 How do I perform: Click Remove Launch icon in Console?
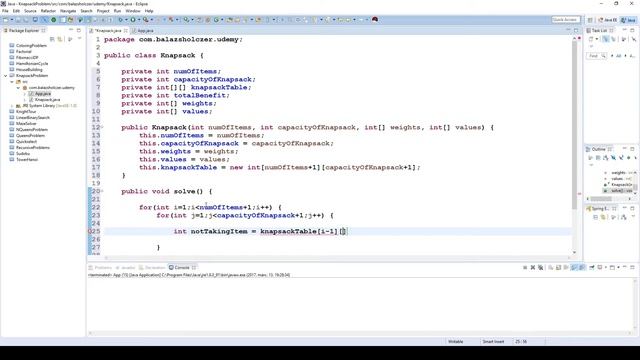pyautogui.click(x=533, y=268)
